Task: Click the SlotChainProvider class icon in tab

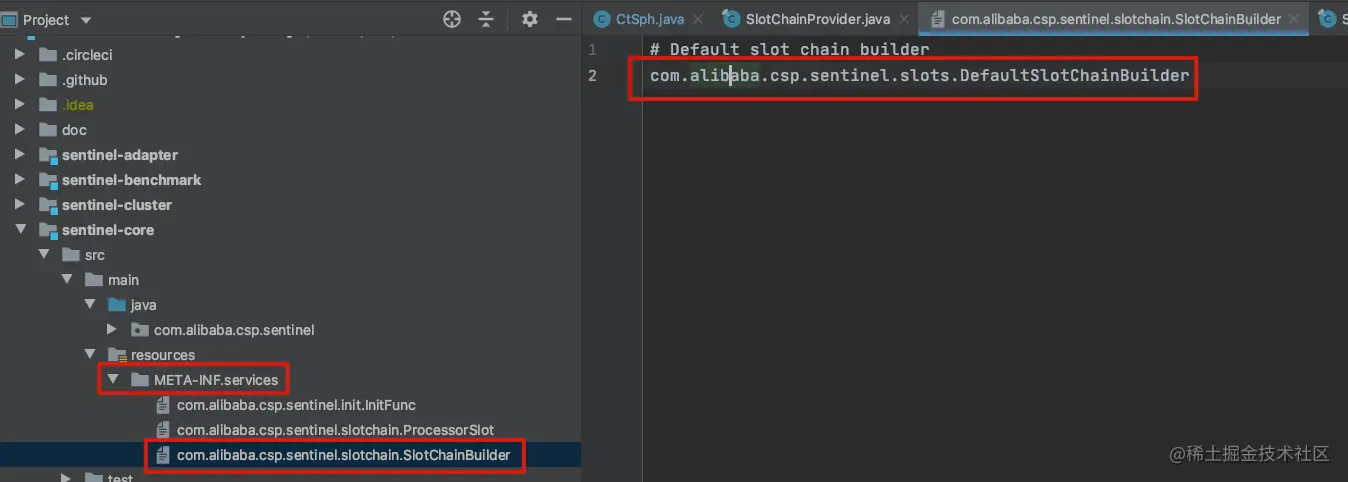Action: (731, 19)
